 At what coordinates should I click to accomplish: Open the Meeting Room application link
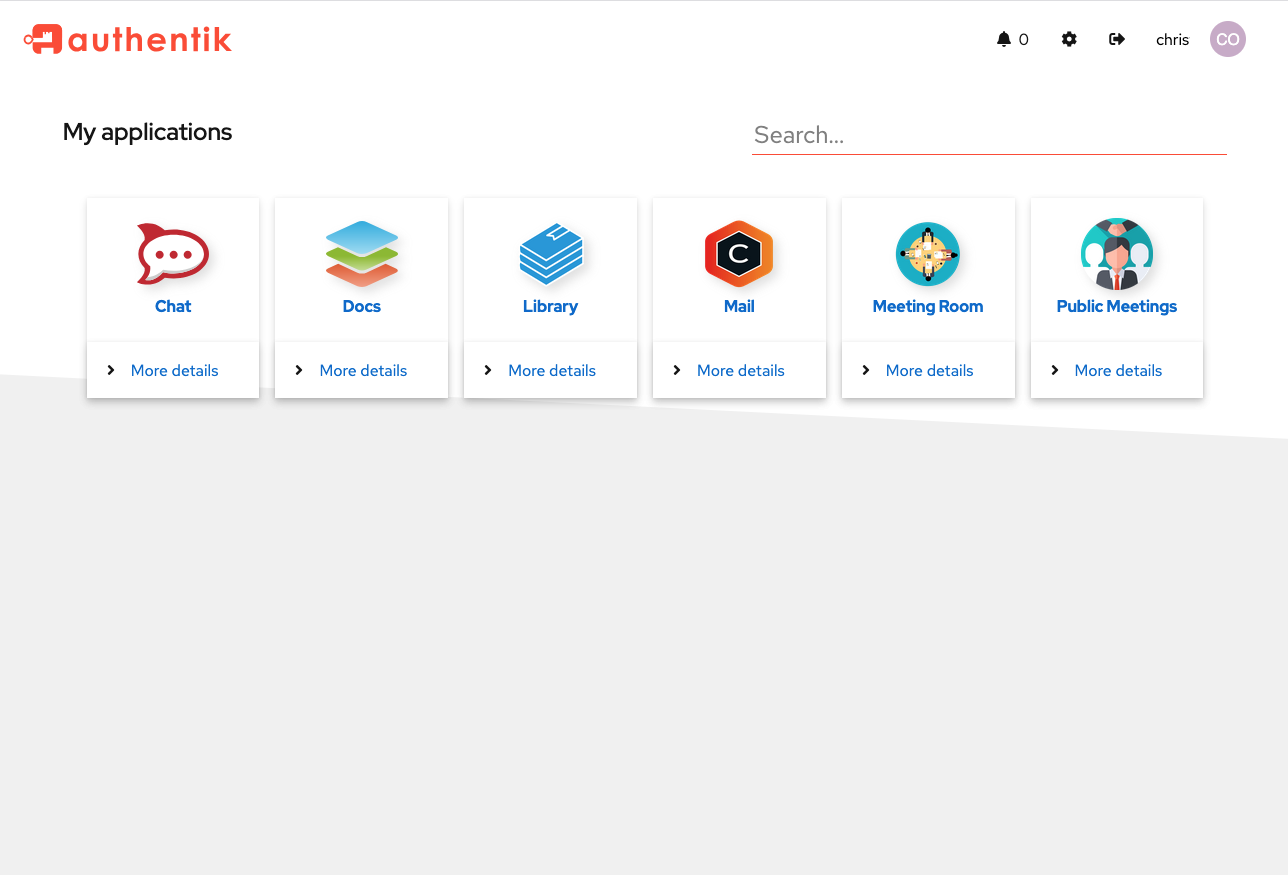pyautogui.click(x=928, y=306)
